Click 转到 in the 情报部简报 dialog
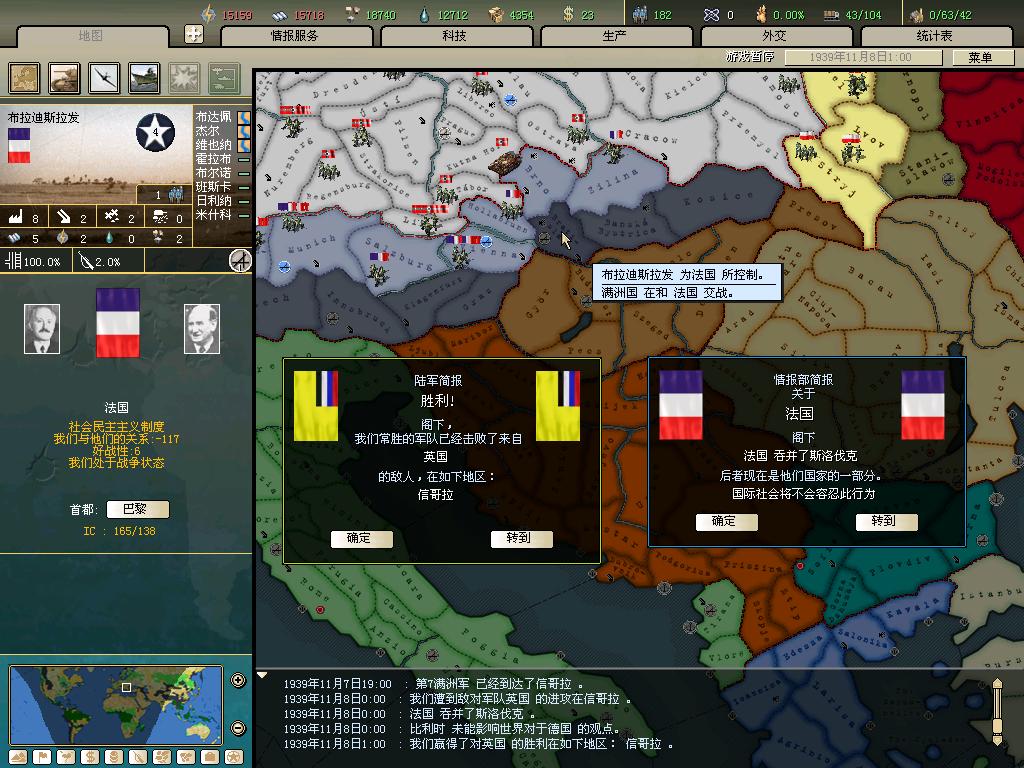Image resolution: width=1024 pixels, height=768 pixels. (x=886, y=521)
